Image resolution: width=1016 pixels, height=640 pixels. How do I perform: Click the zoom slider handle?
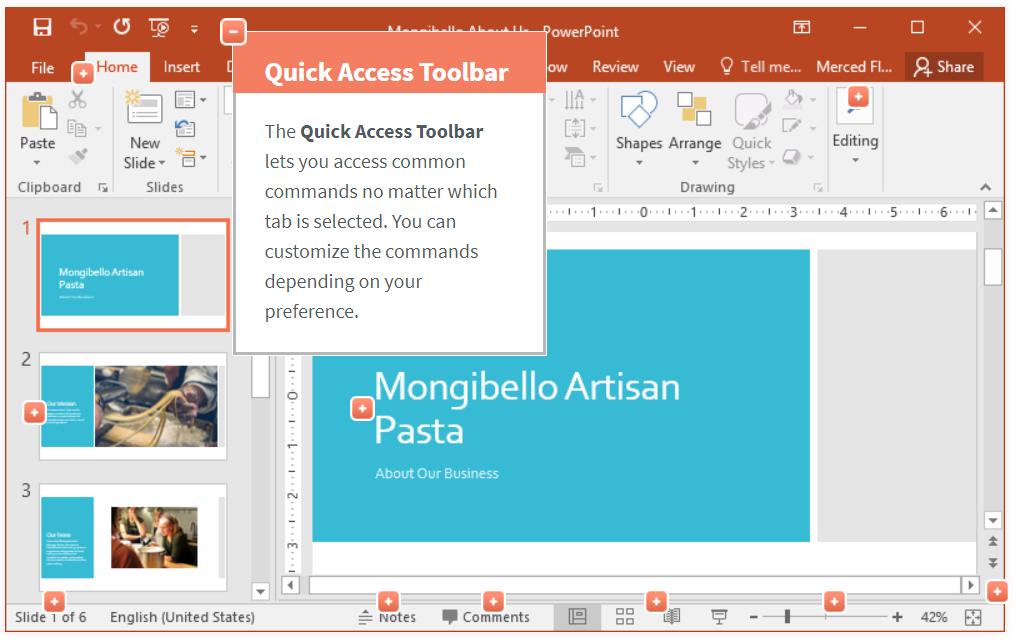[787, 617]
